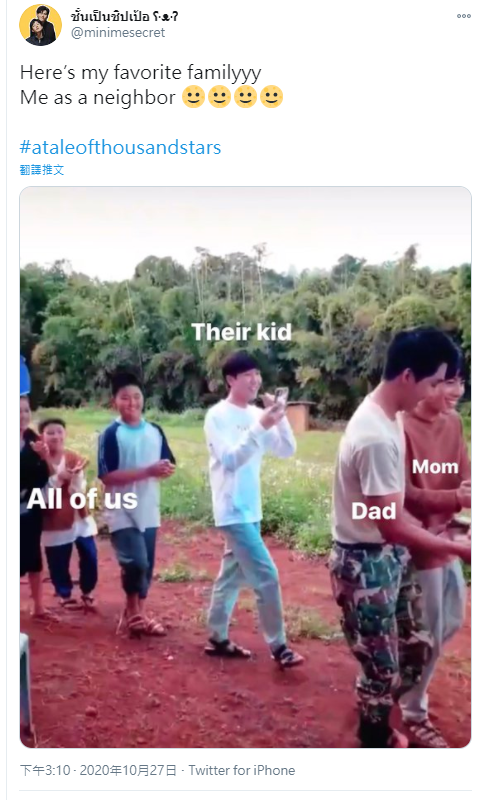Translate the tweet via 翻譯推文 link
Screen dimensions: 481x800
pos(42,170)
